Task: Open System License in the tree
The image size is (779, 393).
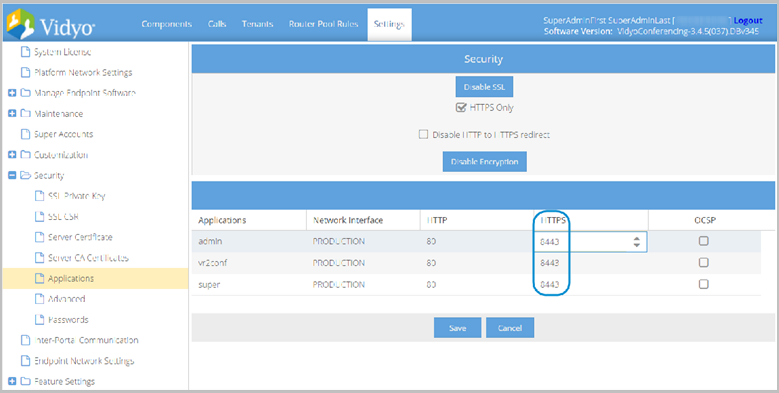Action: pyautogui.click(x=62, y=52)
